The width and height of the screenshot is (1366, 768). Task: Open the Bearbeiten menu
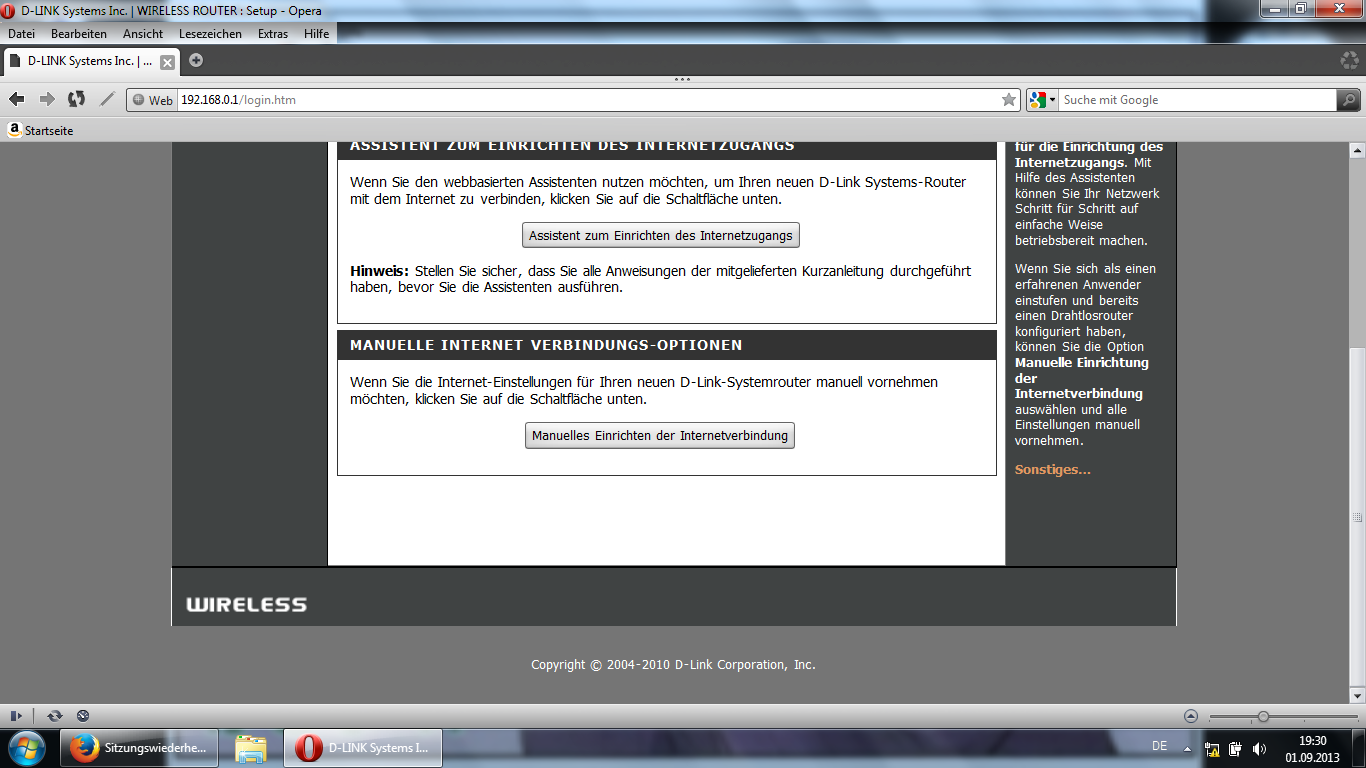[x=79, y=34]
